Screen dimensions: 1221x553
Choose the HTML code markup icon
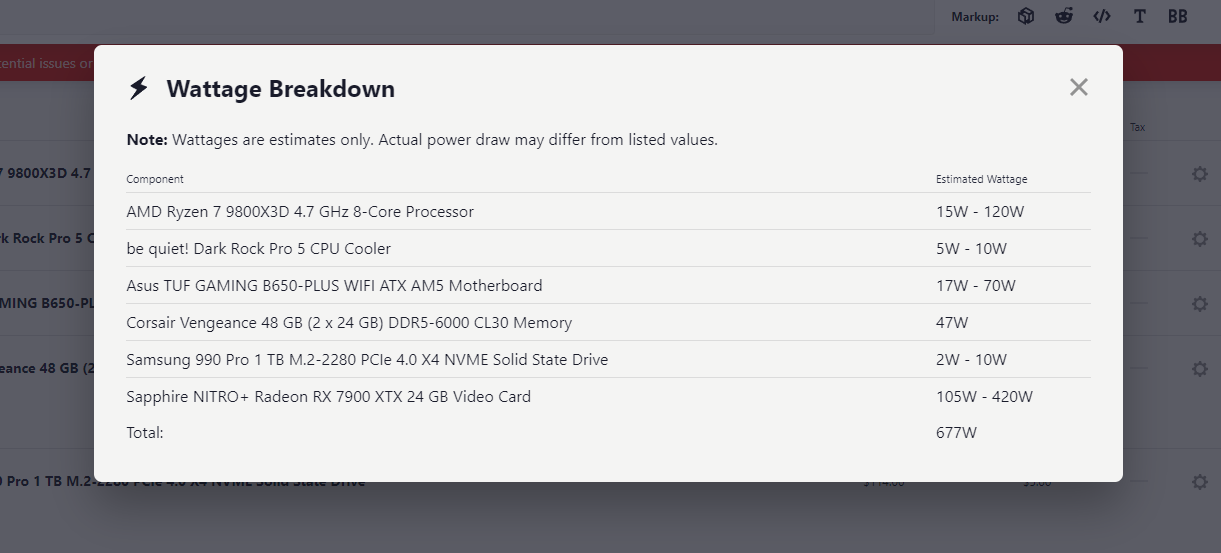(x=1102, y=16)
